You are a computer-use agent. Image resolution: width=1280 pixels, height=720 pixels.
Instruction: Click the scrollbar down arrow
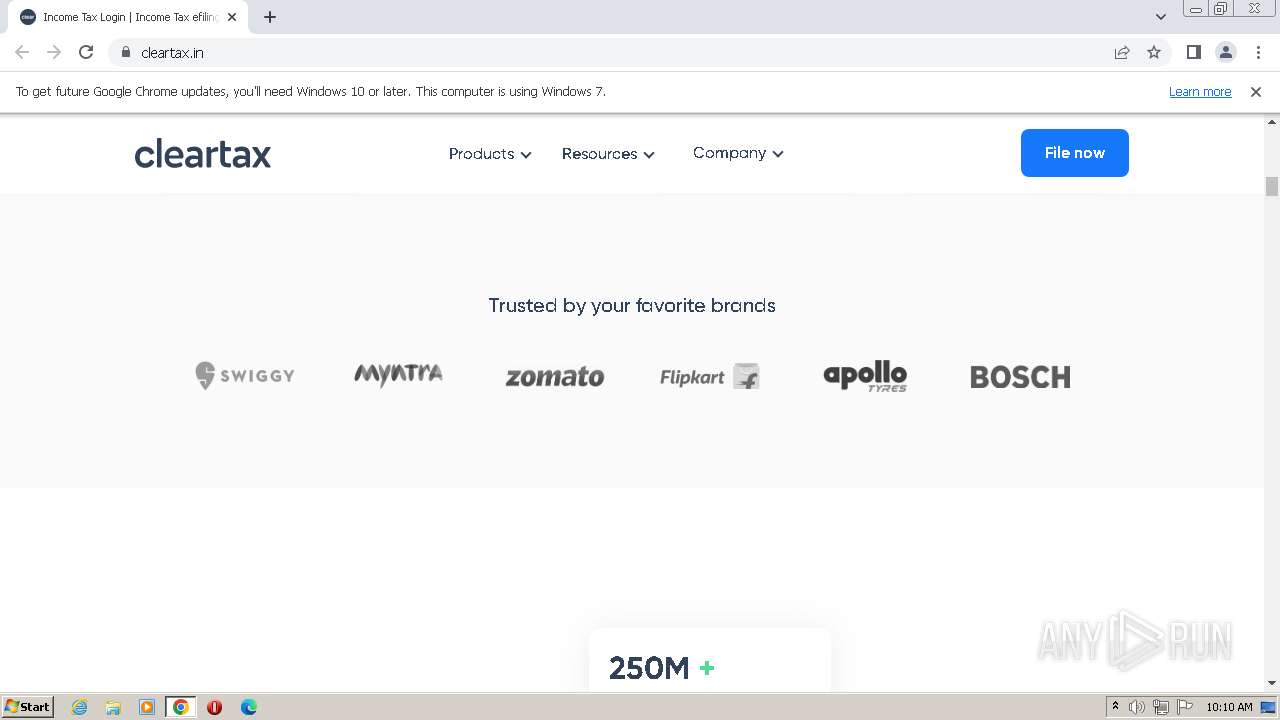(x=1272, y=683)
